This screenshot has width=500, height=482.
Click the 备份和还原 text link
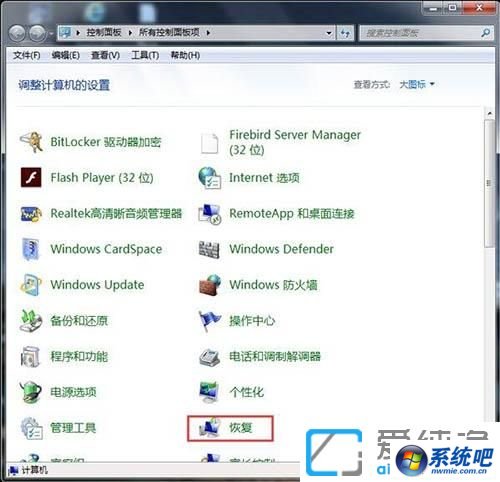tap(79, 321)
